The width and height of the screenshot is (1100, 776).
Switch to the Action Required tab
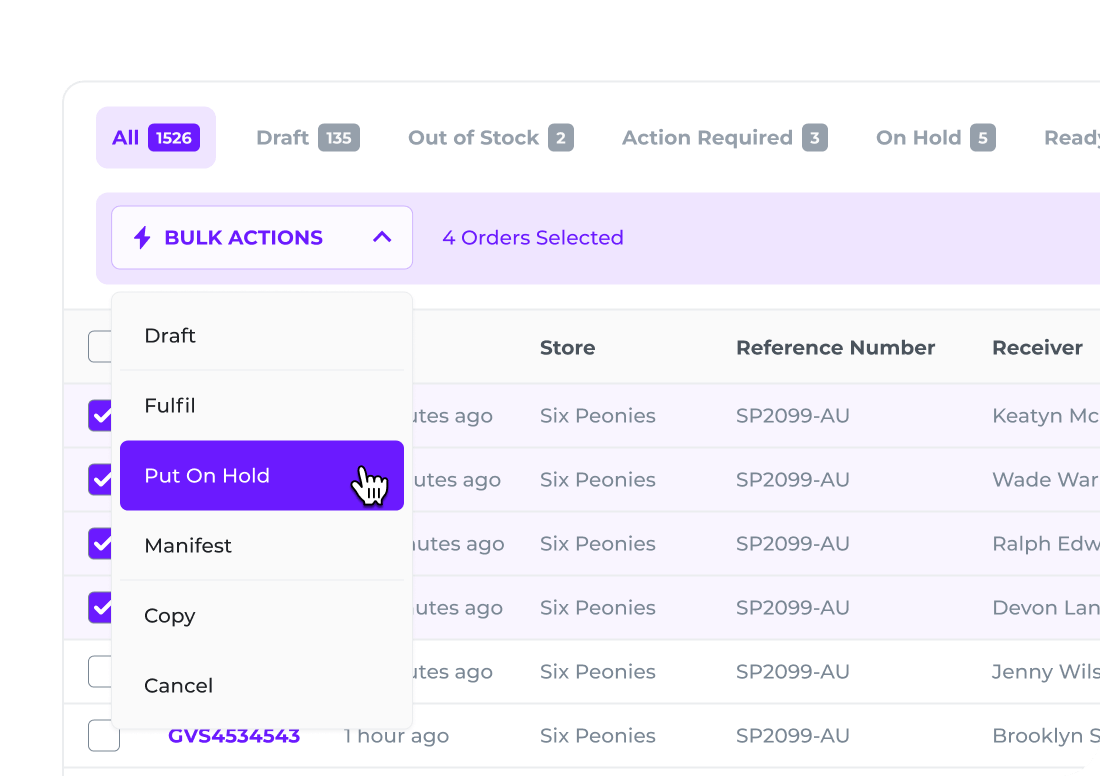[723, 137]
